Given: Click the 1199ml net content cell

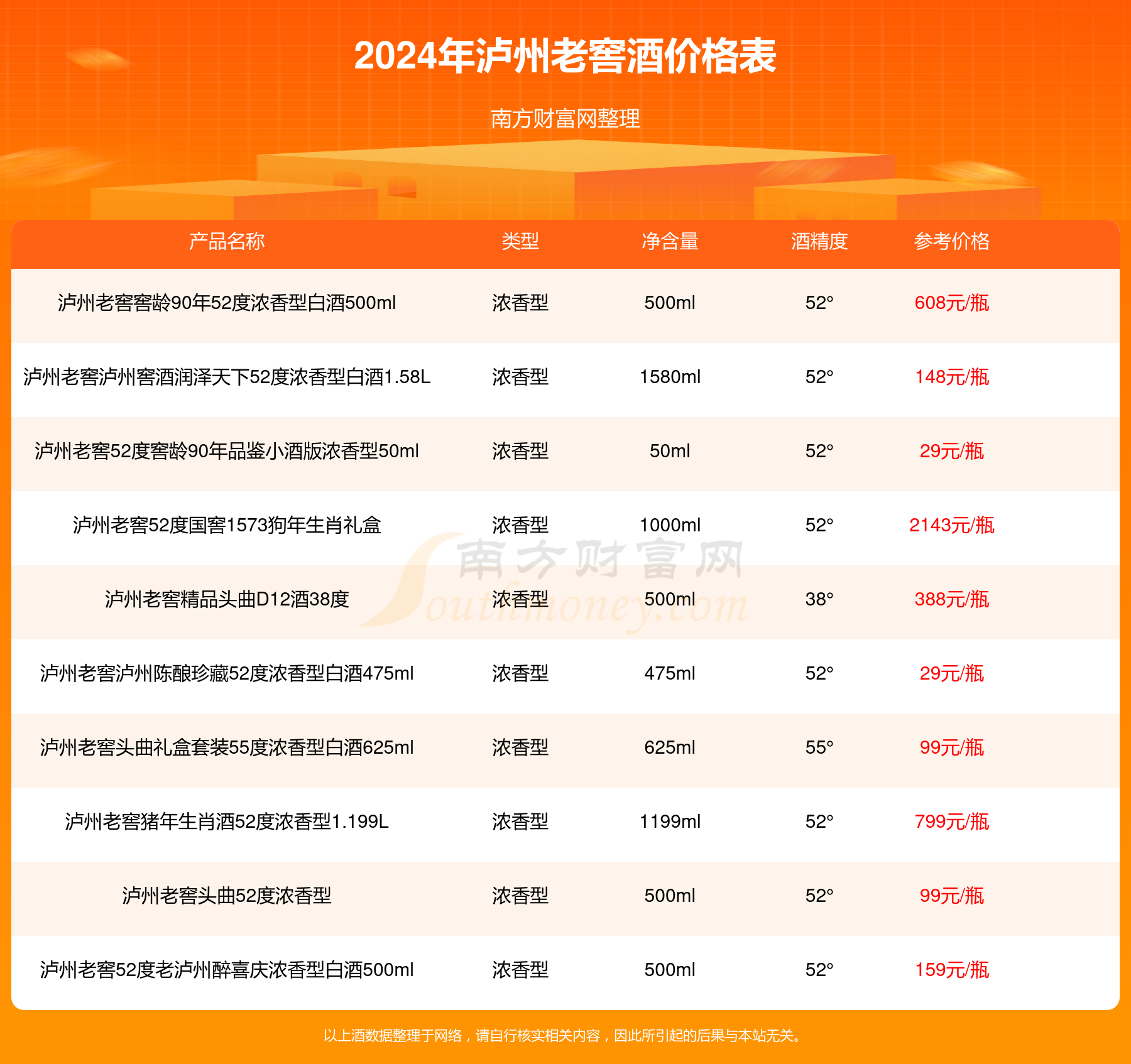Looking at the screenshot, I should tap(670, 822).
